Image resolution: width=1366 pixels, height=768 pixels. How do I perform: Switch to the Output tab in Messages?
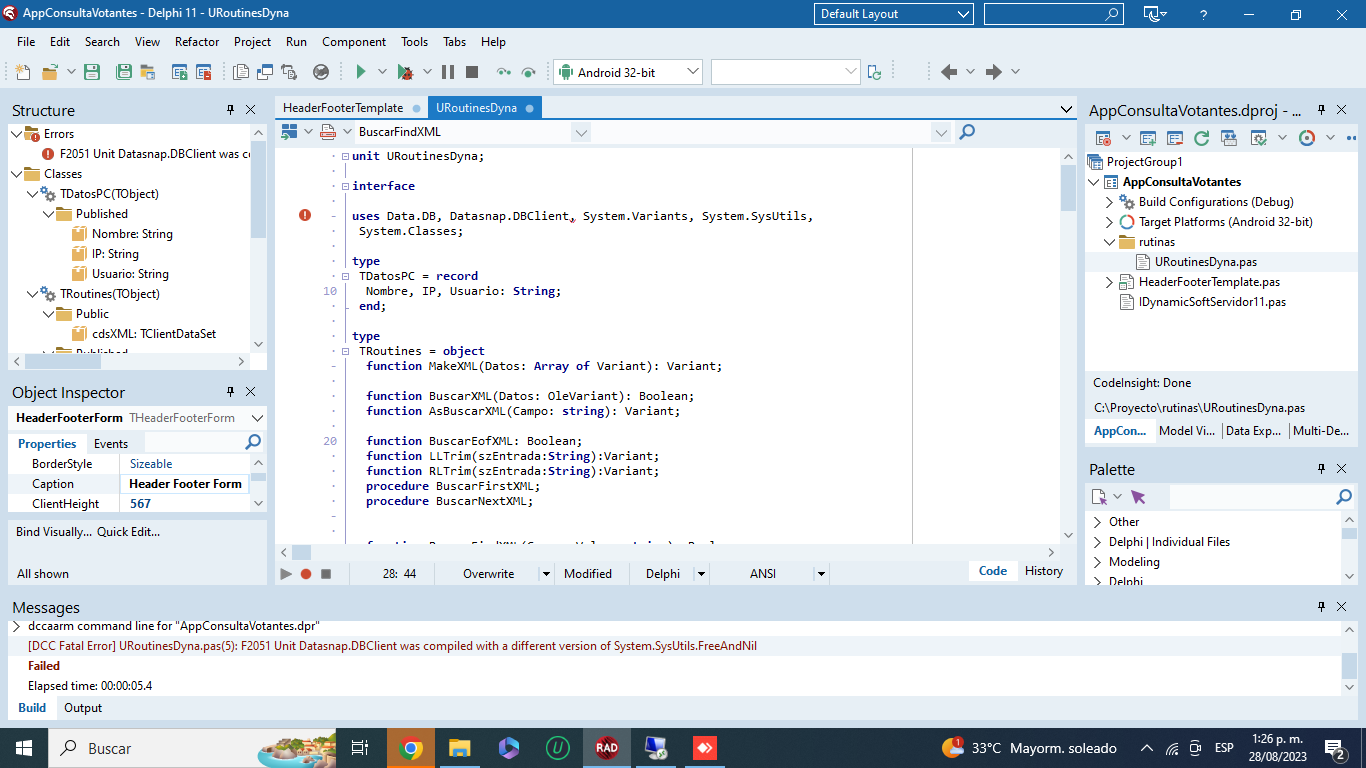(83, 708)
